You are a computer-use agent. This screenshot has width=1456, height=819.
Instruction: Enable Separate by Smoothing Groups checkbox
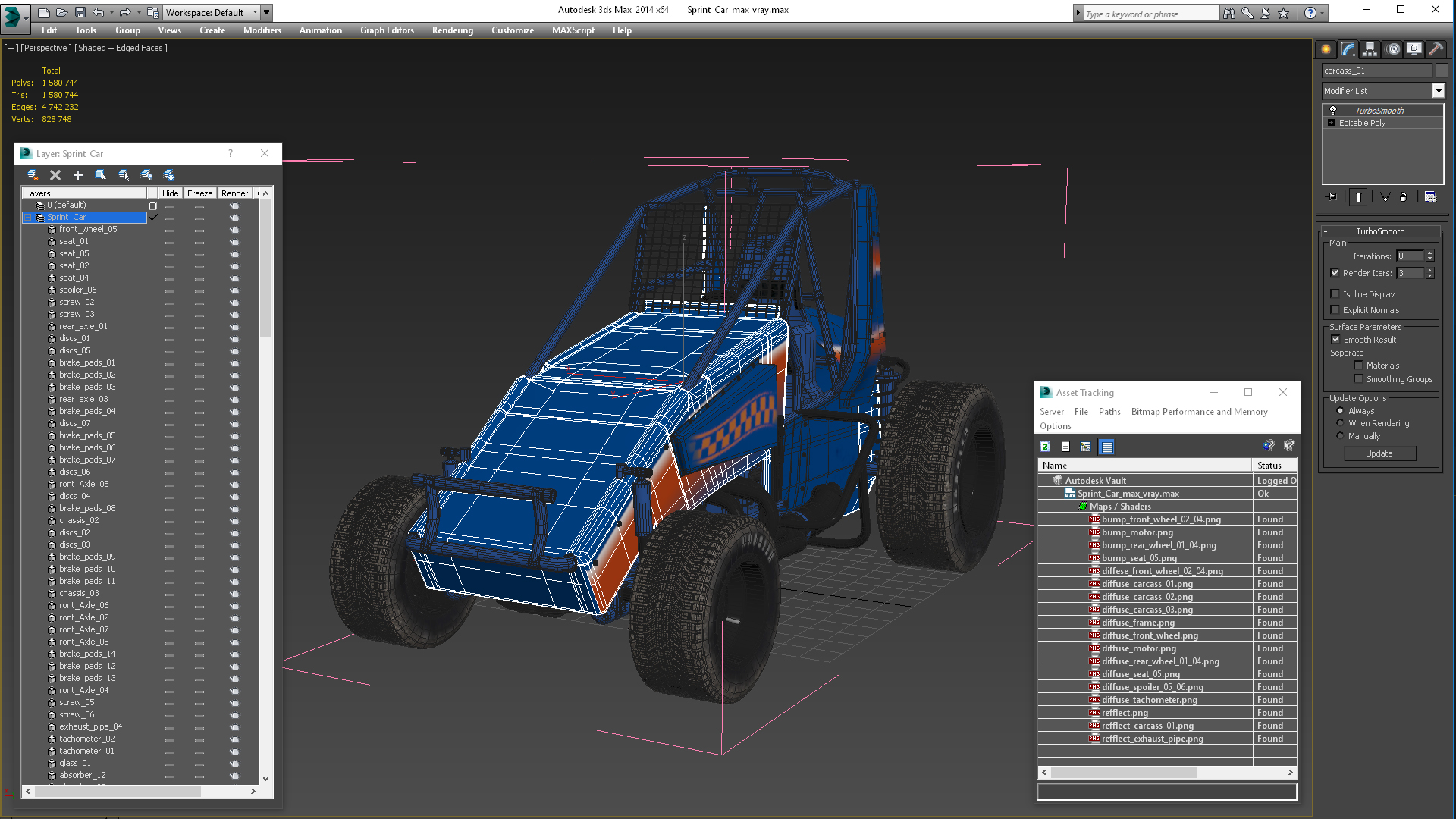[1358, 379]
